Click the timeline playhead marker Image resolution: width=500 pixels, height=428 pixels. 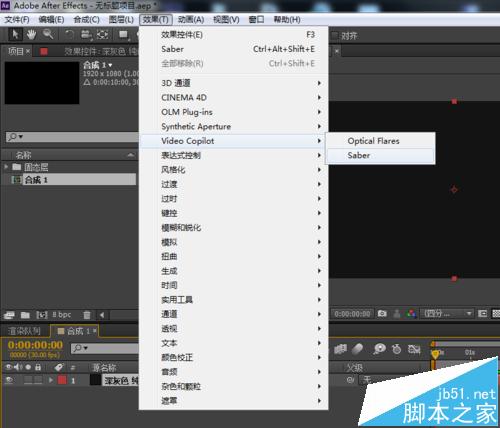click(435, 354)
